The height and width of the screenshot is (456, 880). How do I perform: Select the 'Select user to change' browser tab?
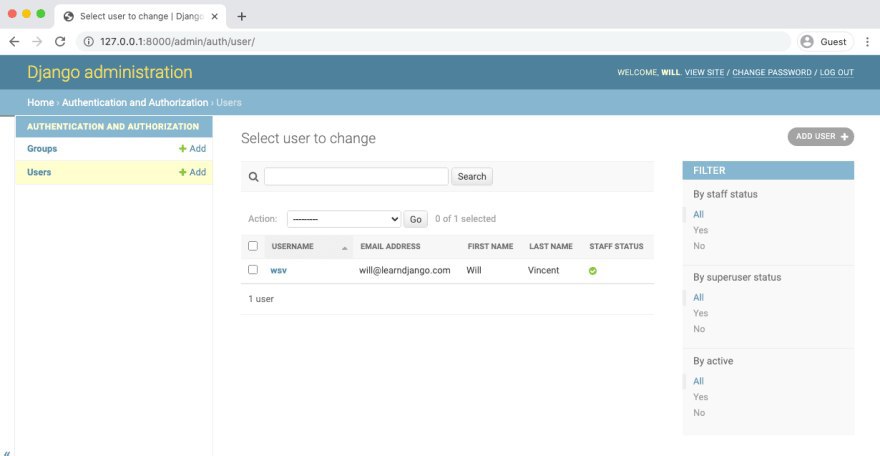tap(140, 16)
